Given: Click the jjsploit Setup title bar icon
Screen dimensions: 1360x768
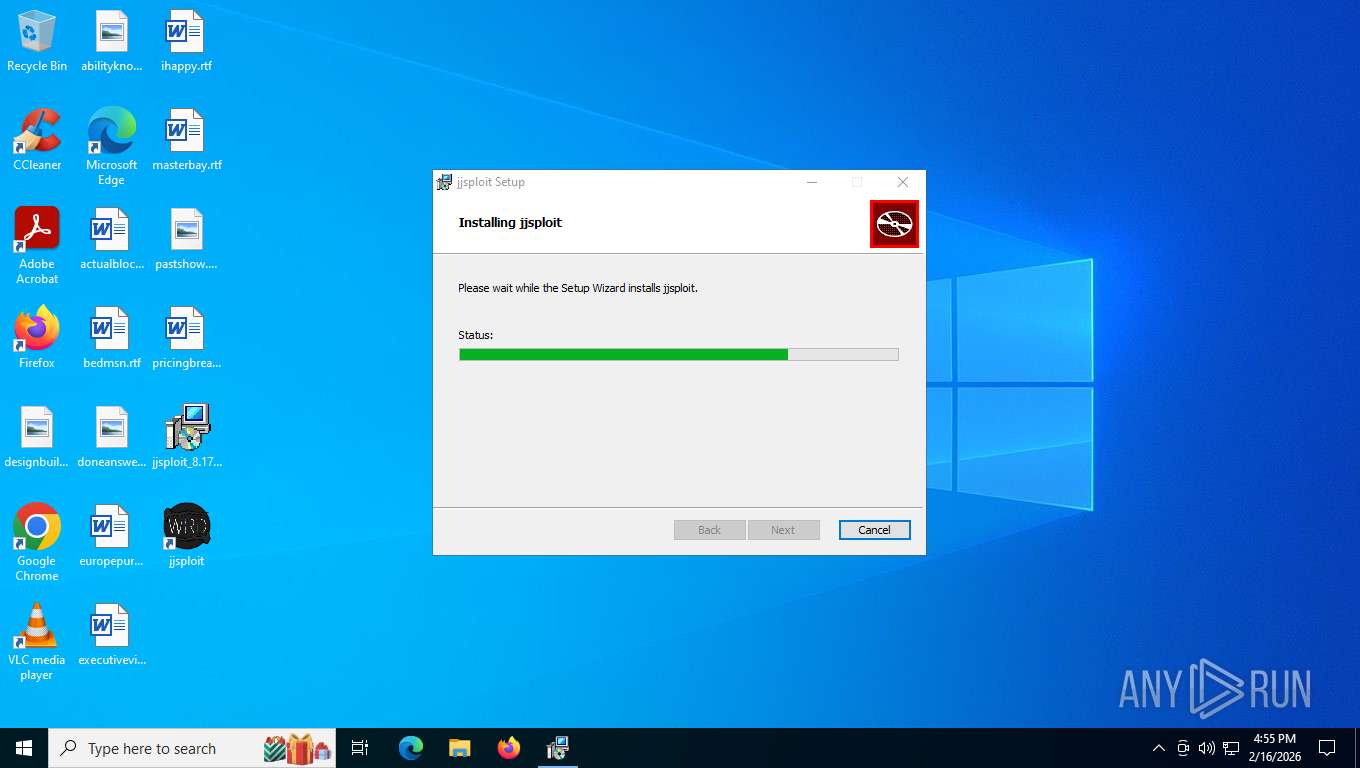Looking at the screenshot, I should click(x=444, y=182).
